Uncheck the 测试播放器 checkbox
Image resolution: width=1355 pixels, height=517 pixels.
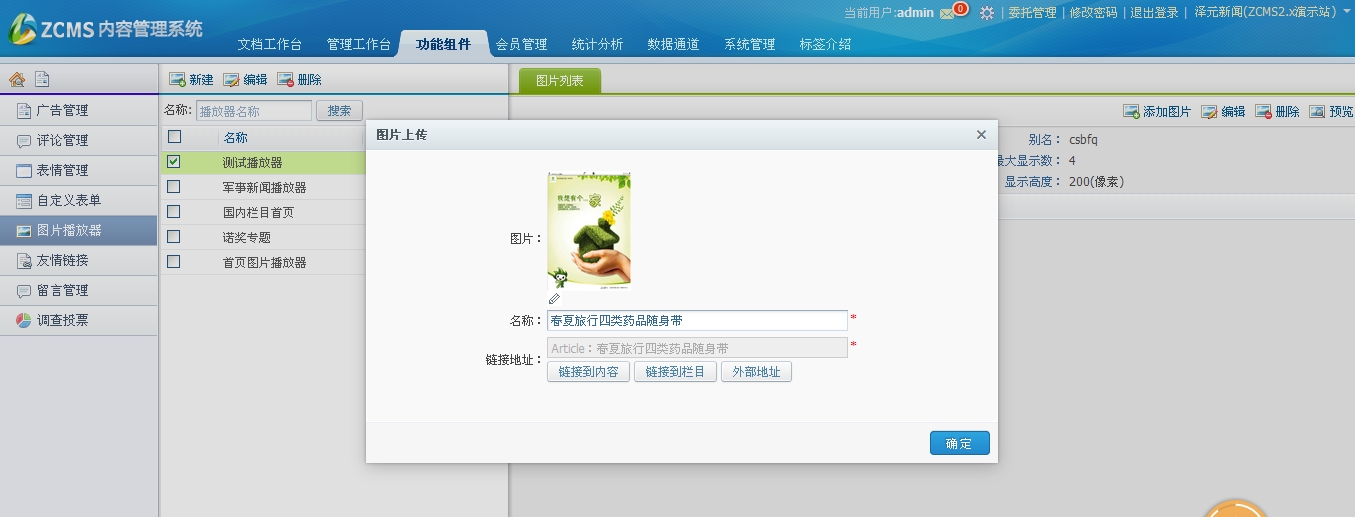click(174, 161)
